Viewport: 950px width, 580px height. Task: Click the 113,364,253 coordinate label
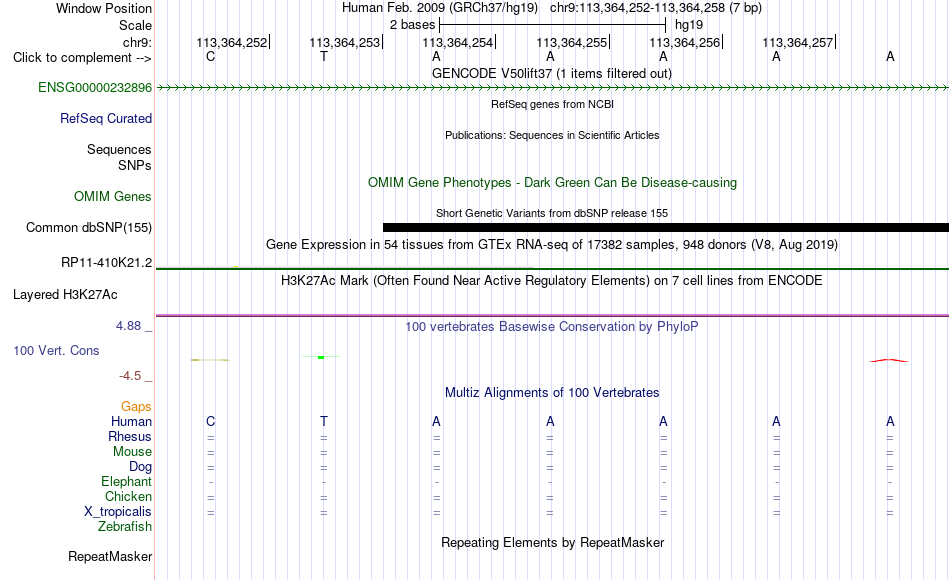click(x=345, y=42)
